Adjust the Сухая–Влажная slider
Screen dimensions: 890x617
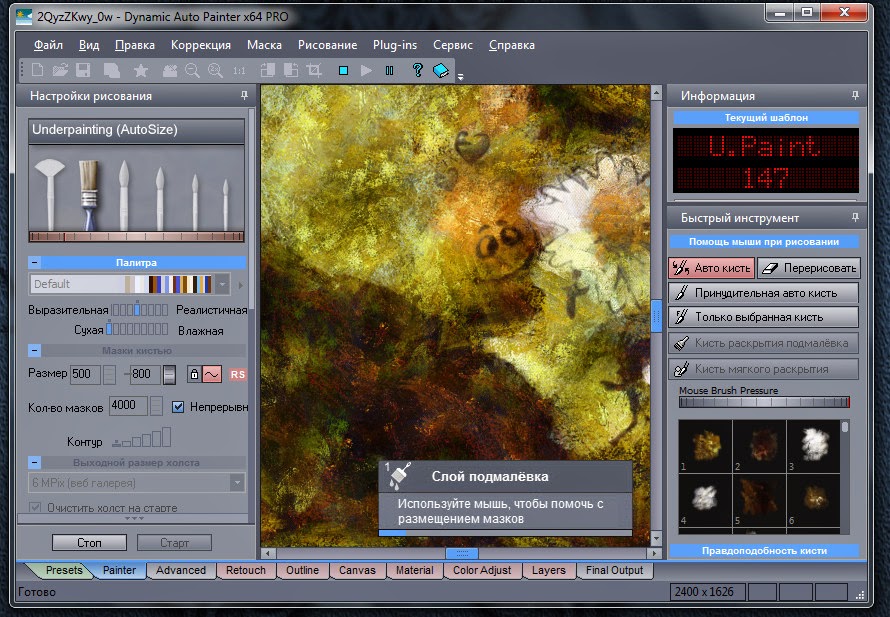click(137, 329)
